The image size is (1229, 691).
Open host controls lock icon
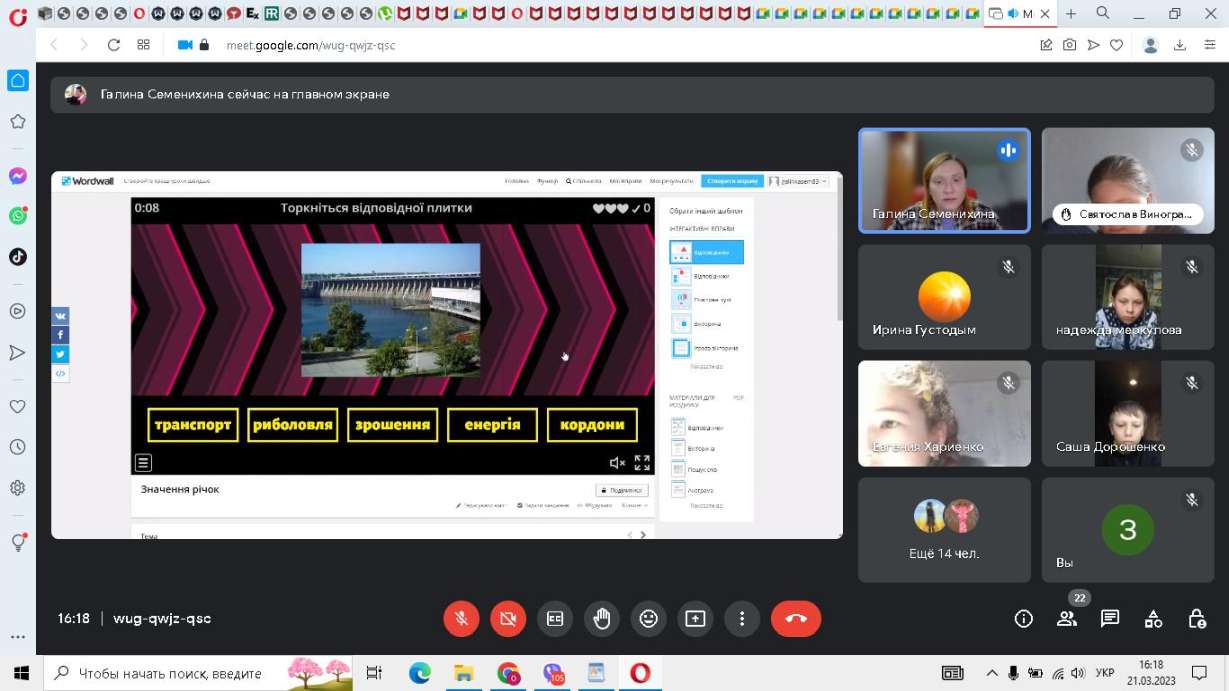coord(1196,619)
